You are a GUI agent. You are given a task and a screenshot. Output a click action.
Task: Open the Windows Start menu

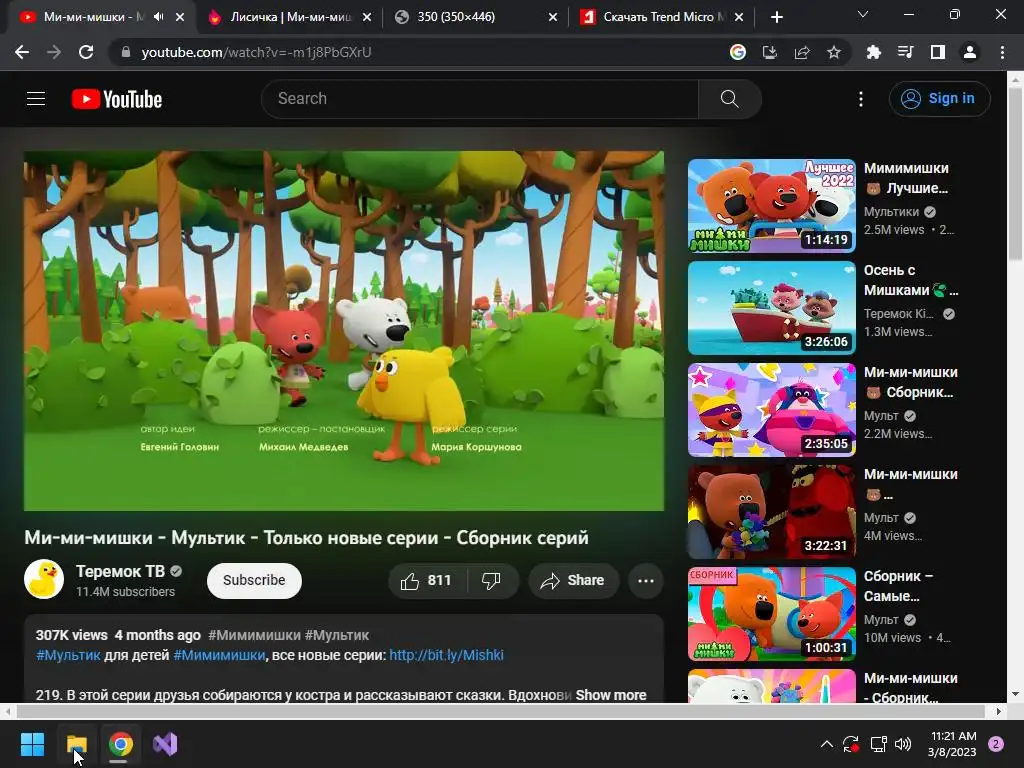[32, 744]
